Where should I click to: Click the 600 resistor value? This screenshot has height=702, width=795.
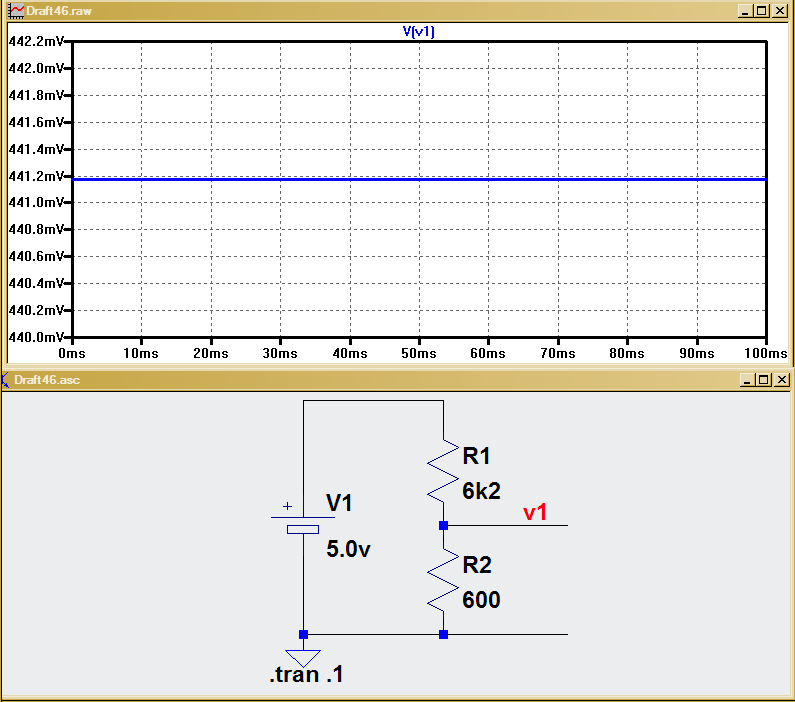click(481, 600)
